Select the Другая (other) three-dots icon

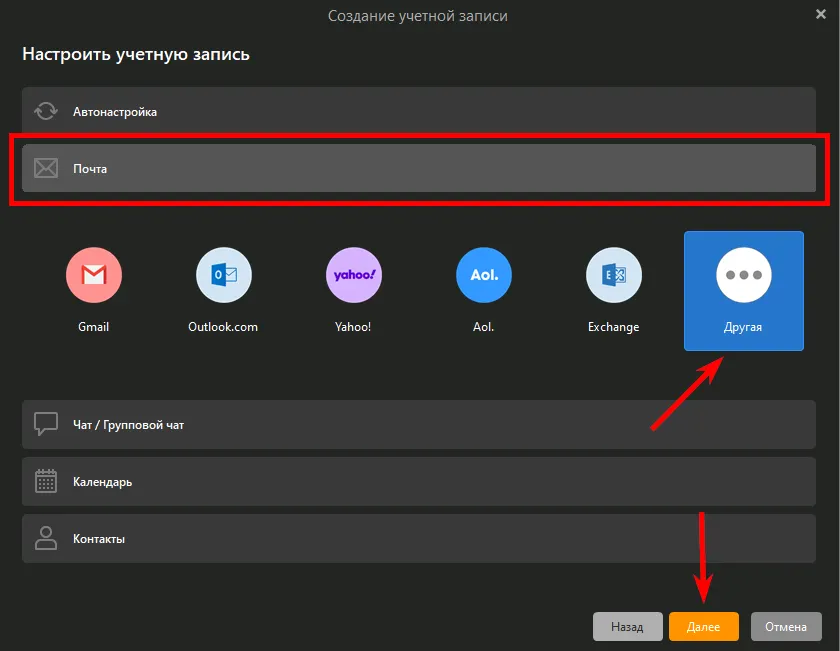(x=743, y=275)
